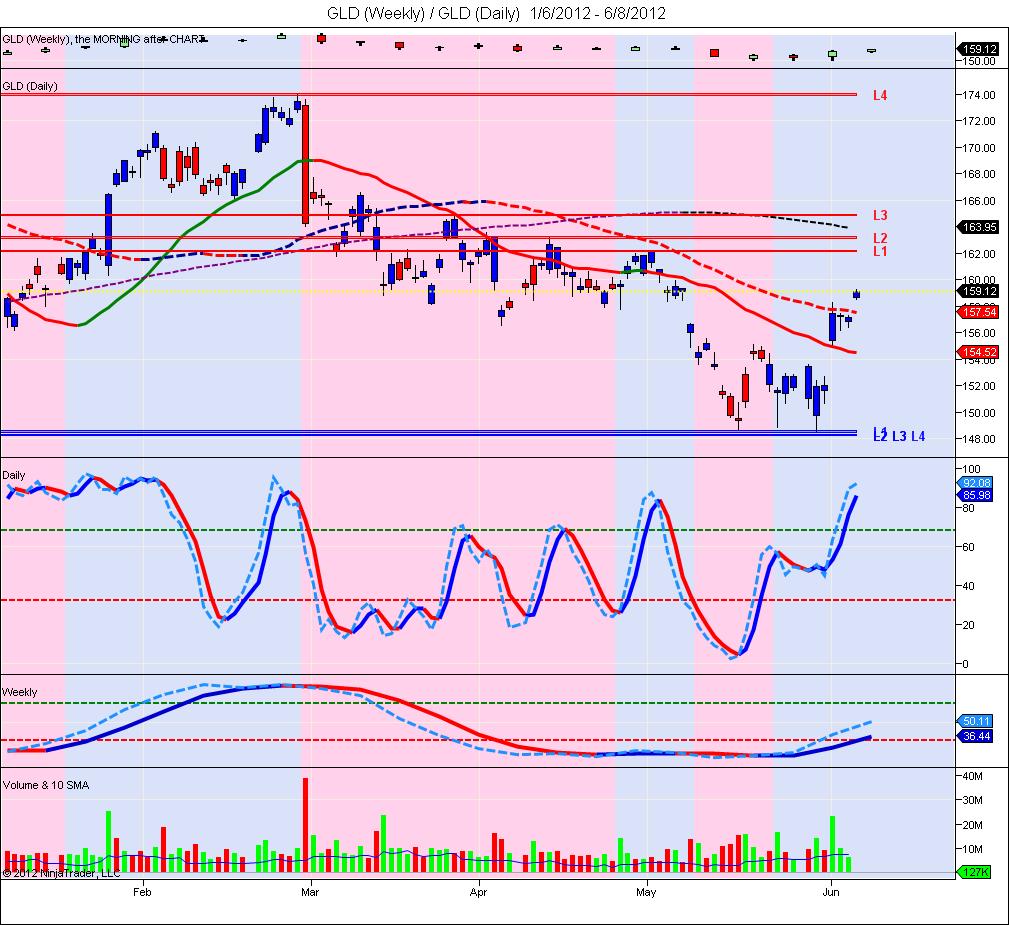Select the 92.08 light blue stochastic value
The image size is (1009, 925).
(x=976, y=483)
